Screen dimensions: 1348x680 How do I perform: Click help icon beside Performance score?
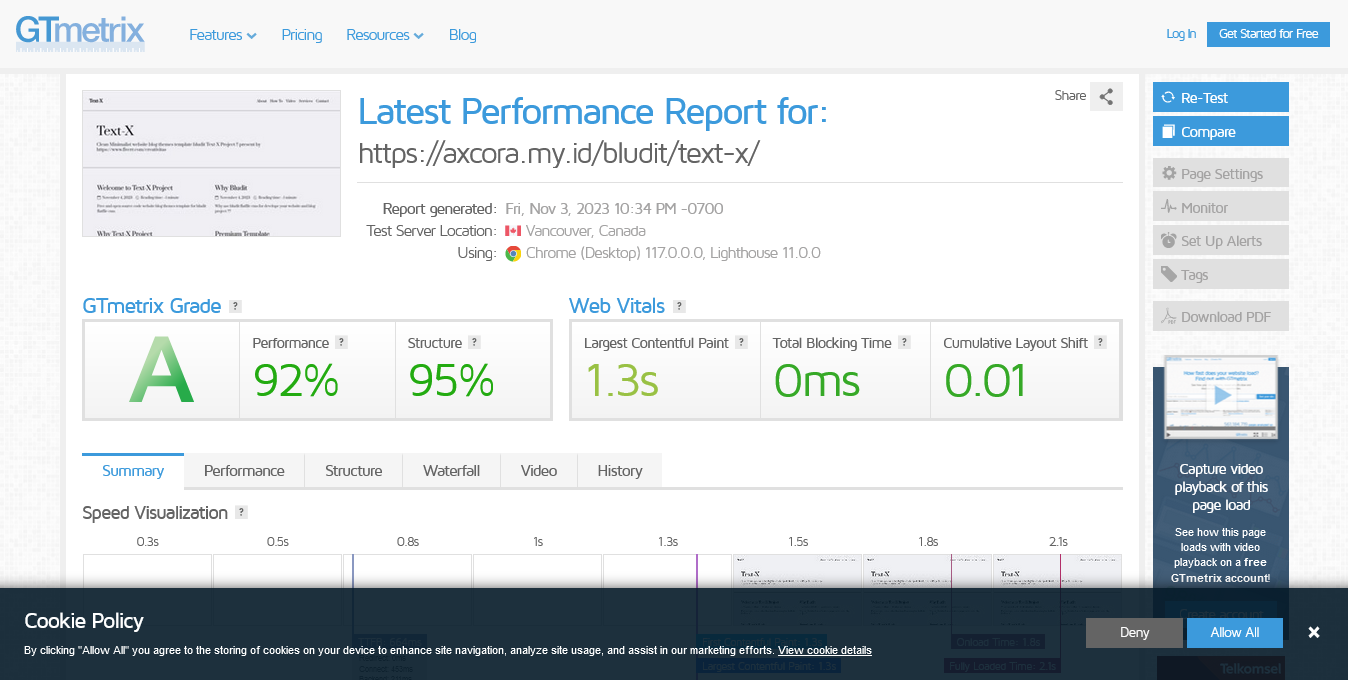341,342
